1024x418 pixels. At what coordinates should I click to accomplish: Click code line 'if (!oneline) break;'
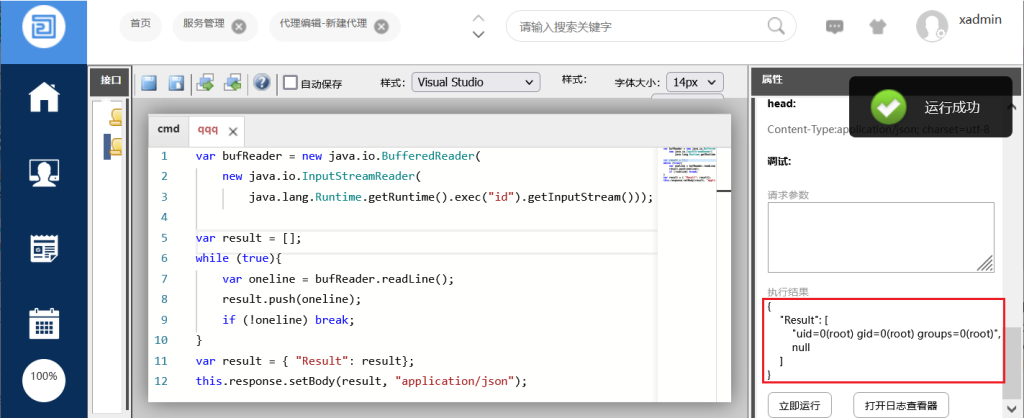click(288, 320)
